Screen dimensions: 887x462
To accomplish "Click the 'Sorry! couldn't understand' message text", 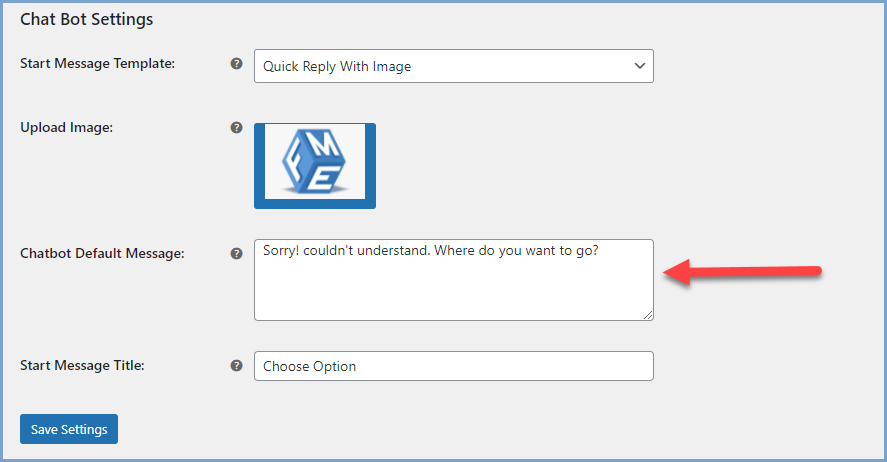I will click(x=430, y=251).
